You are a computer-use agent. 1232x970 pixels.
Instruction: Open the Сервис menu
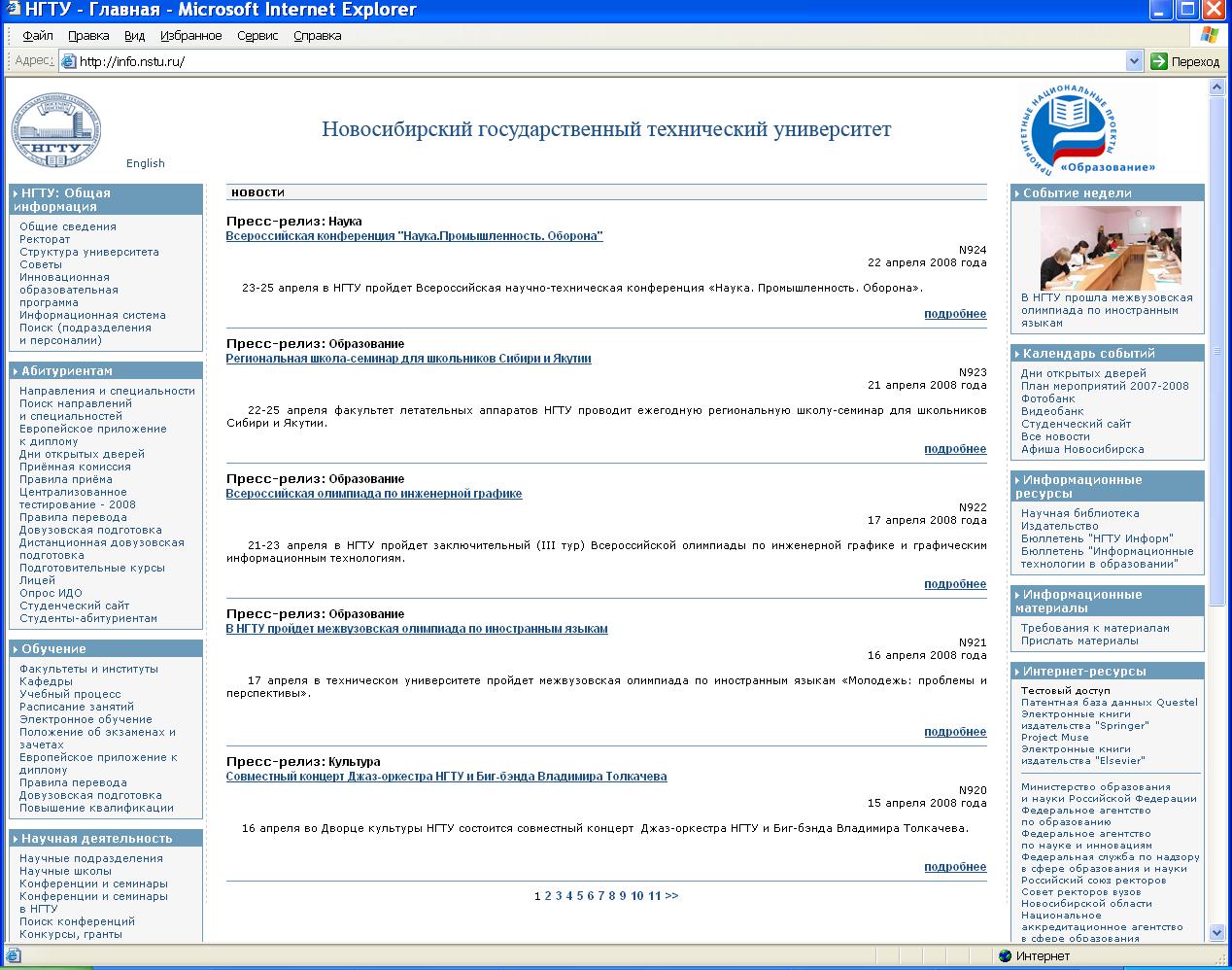click(x=257, y=36)
